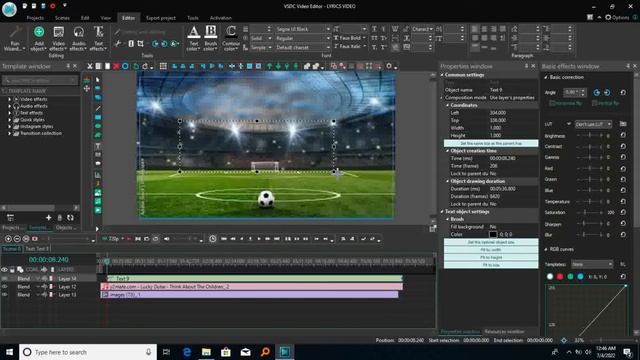This screenshot has width=640, height=360.
Task: Select the red RGB curve channel
Action: click(560, 276)
